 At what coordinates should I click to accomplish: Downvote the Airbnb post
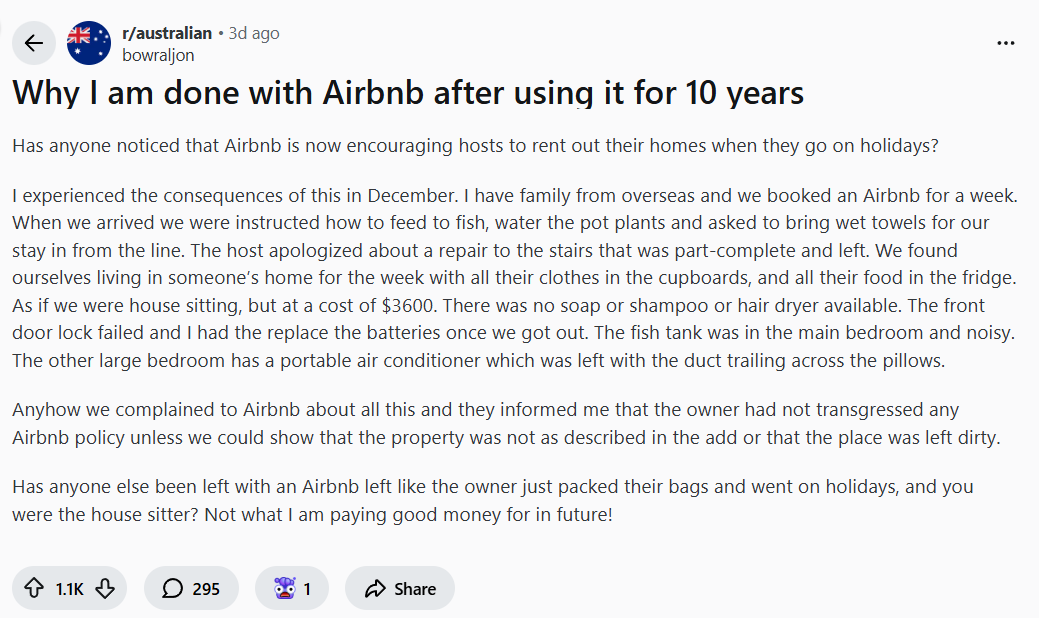pos(105,589)
